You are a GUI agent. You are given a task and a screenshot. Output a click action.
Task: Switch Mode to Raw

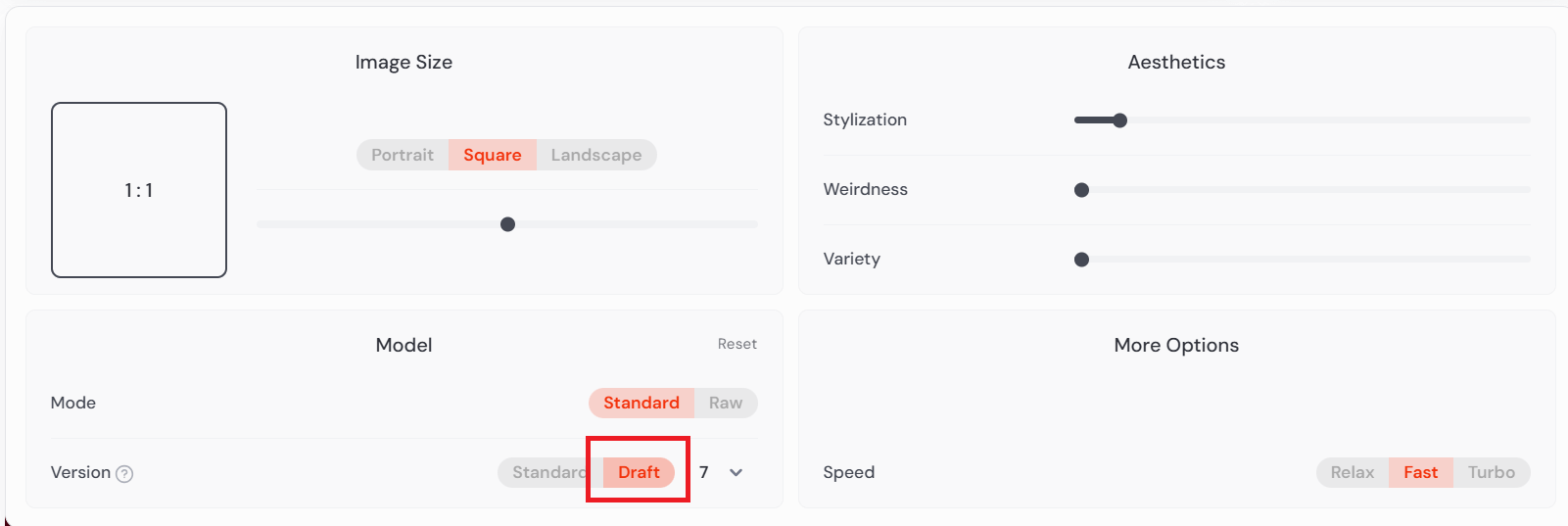point(726,403)
